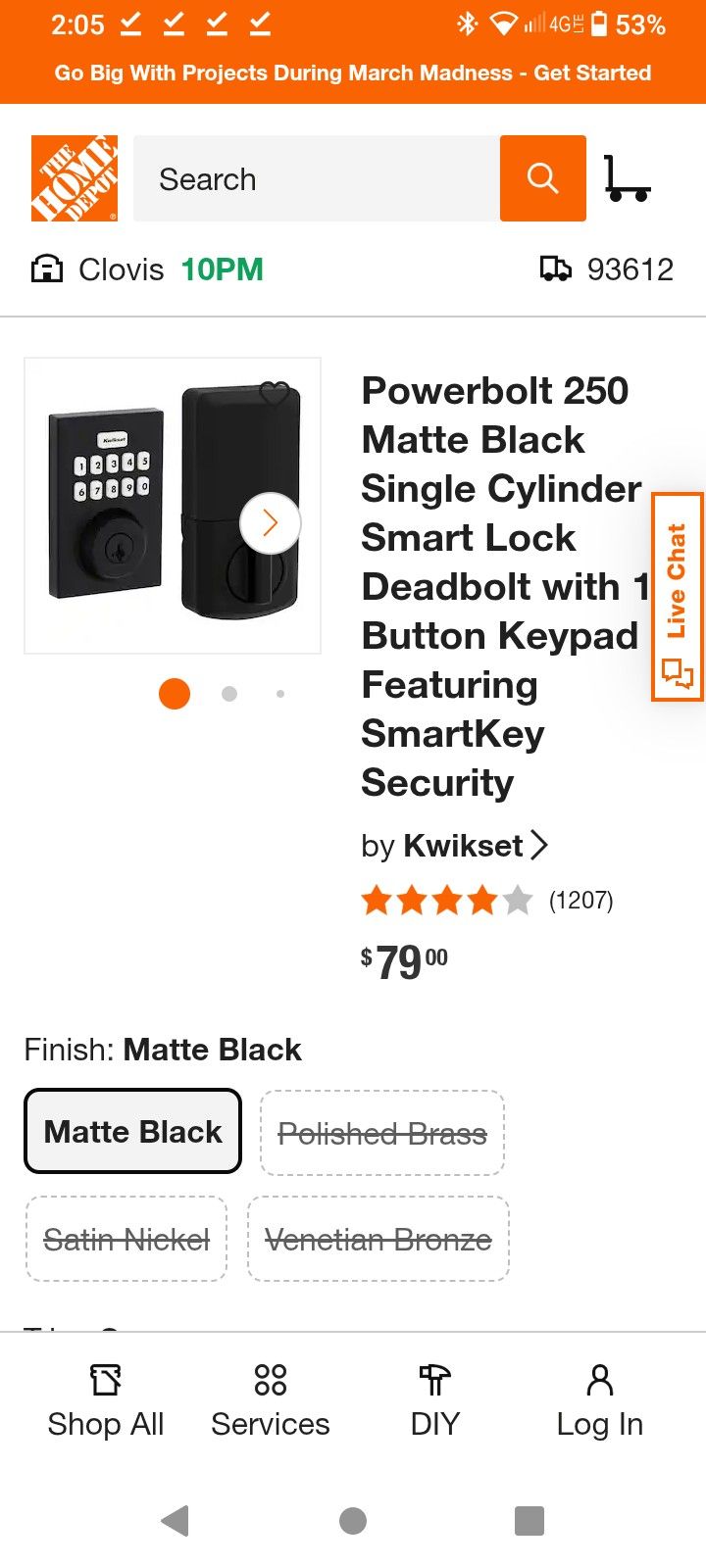Open the Live Chat side tab
This screenshot has width=706, height=1568.
[x=678, y=596]
